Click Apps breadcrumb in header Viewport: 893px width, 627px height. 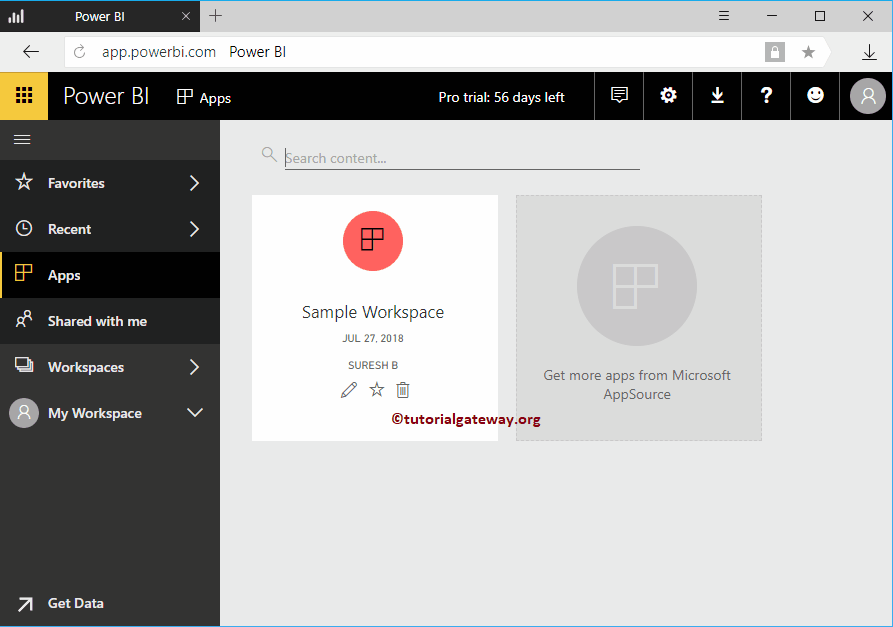[204, 98]
